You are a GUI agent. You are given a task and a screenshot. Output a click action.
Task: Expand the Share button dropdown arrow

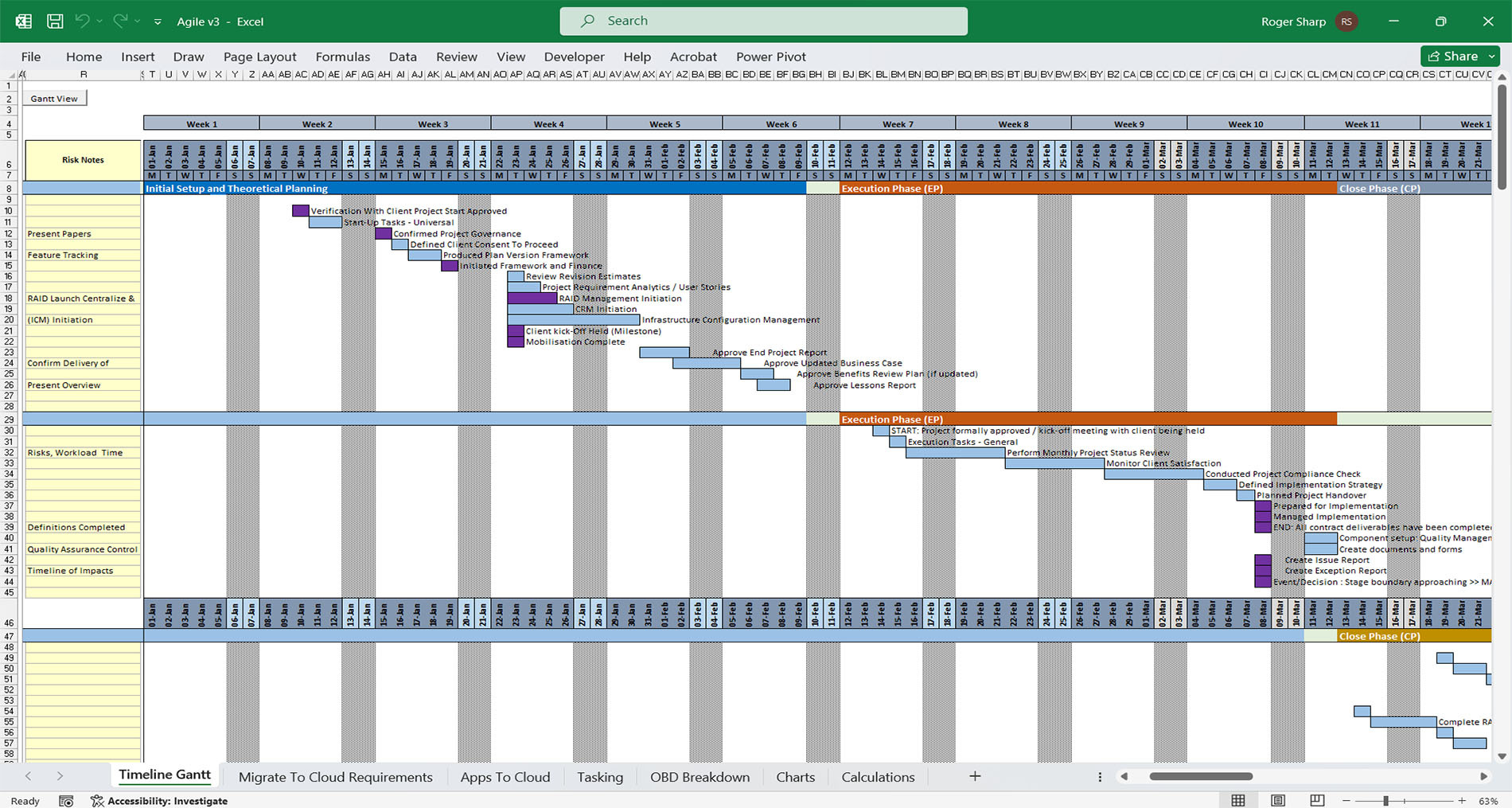[1491, 57]
